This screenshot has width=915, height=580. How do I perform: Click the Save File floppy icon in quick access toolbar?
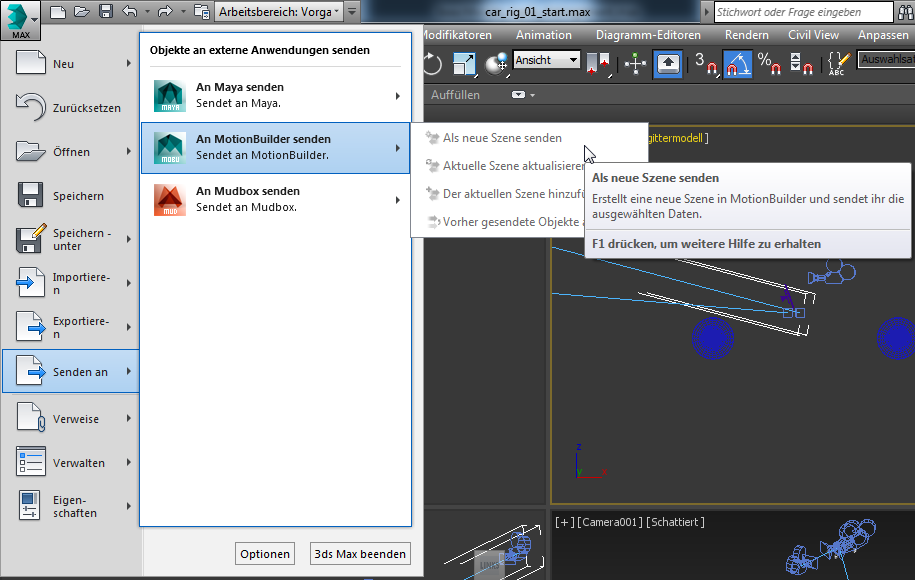[x=106, y=12]
